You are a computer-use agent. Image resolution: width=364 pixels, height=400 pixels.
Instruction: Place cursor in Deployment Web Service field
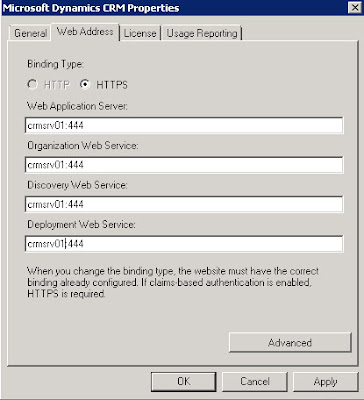pyautogui.click(x=184, y=244)
